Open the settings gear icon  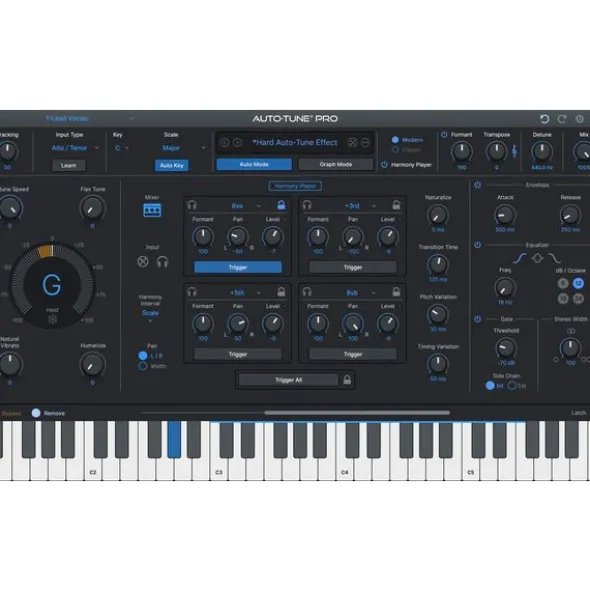point(579,119)
